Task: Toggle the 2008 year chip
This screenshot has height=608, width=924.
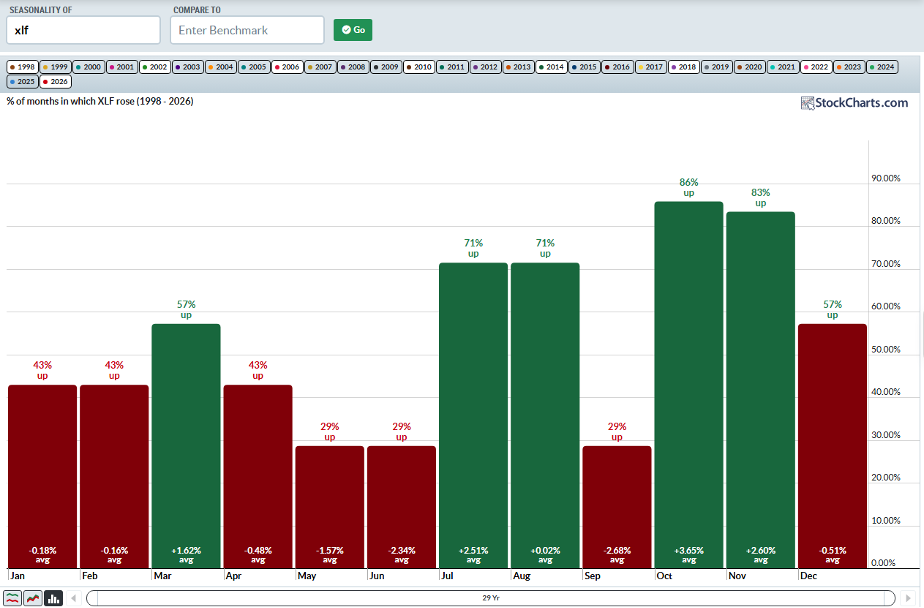Action: [x=352, y=67]
